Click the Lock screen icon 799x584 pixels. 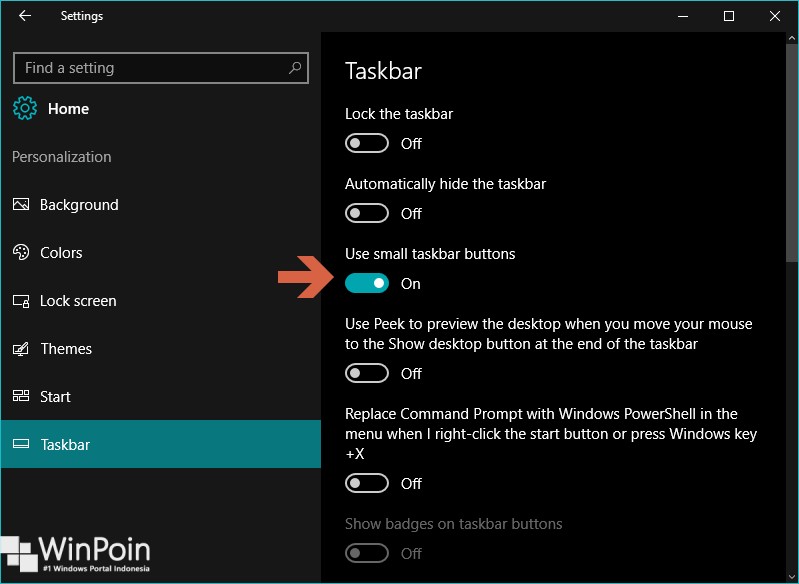point(21,301)
